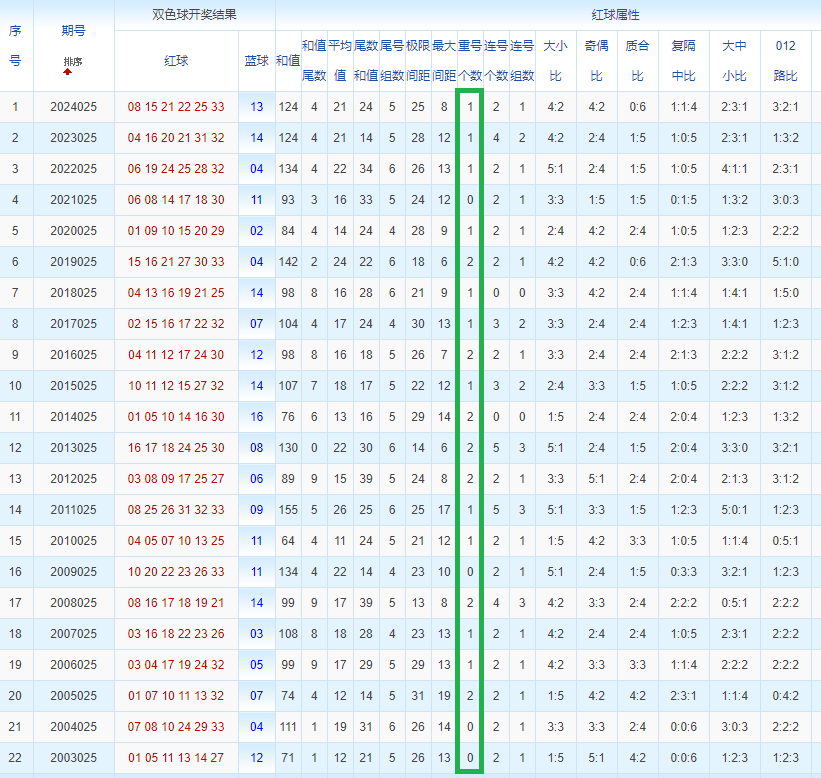821x778 pixels.
Task: Click the 双色球开奖结果 header
Action: click(x=195, y=16)
